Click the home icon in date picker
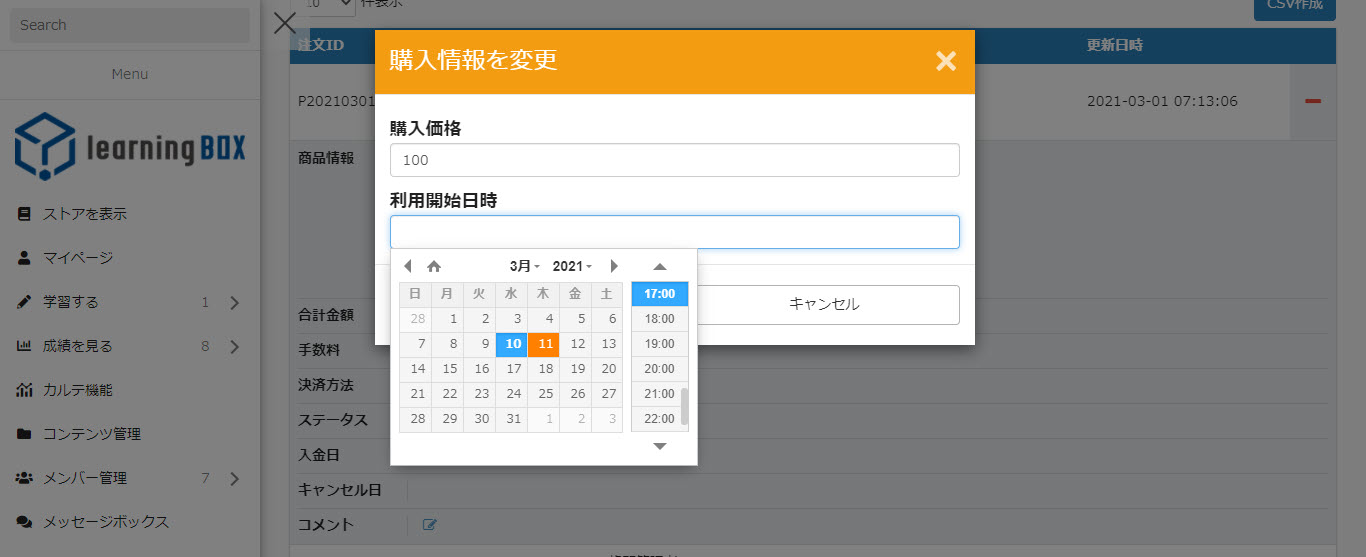The image size is (1366, 557). (434, 266)
